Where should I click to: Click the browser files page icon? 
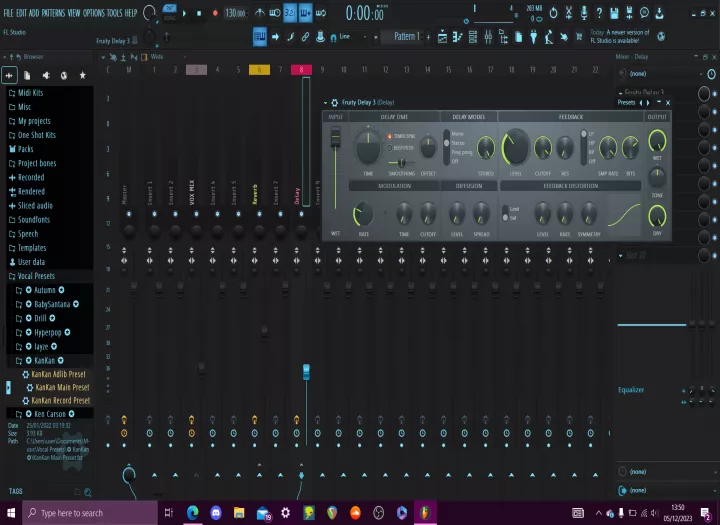pyautogui.click(x=27, y=75)
